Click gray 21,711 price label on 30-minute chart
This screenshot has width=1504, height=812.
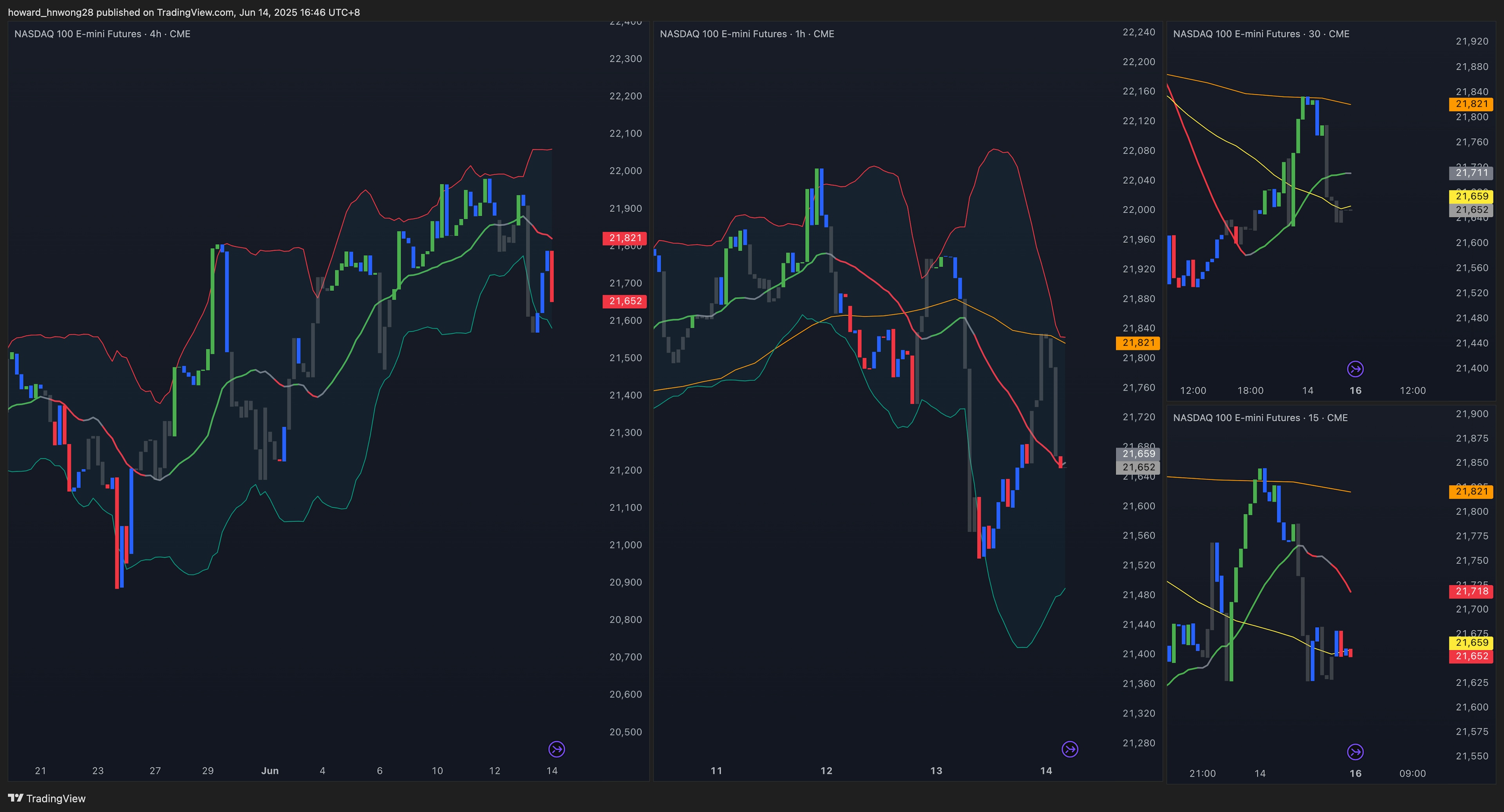1471,173
